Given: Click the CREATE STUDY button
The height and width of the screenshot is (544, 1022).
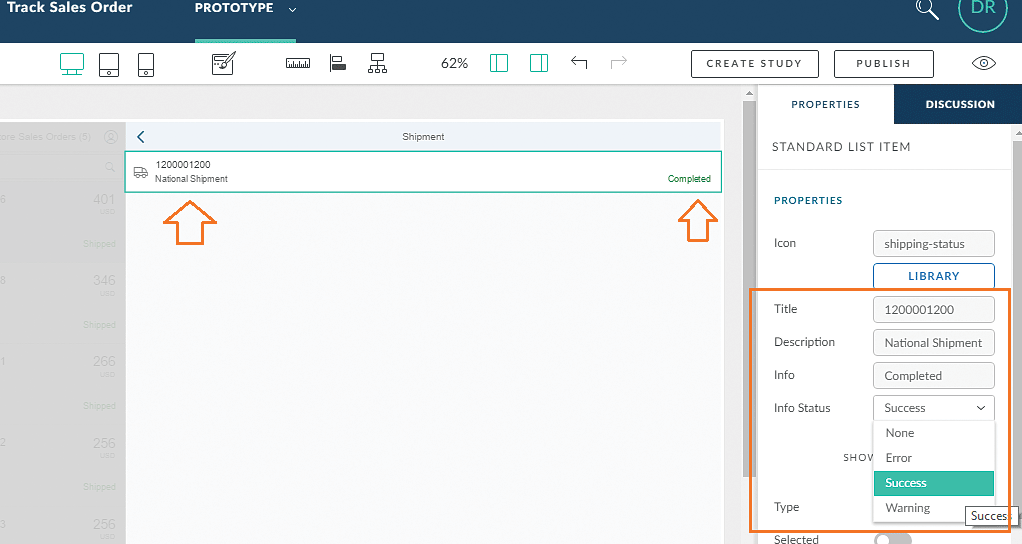Looking at the screenshot, I should (x=754, y=64).
